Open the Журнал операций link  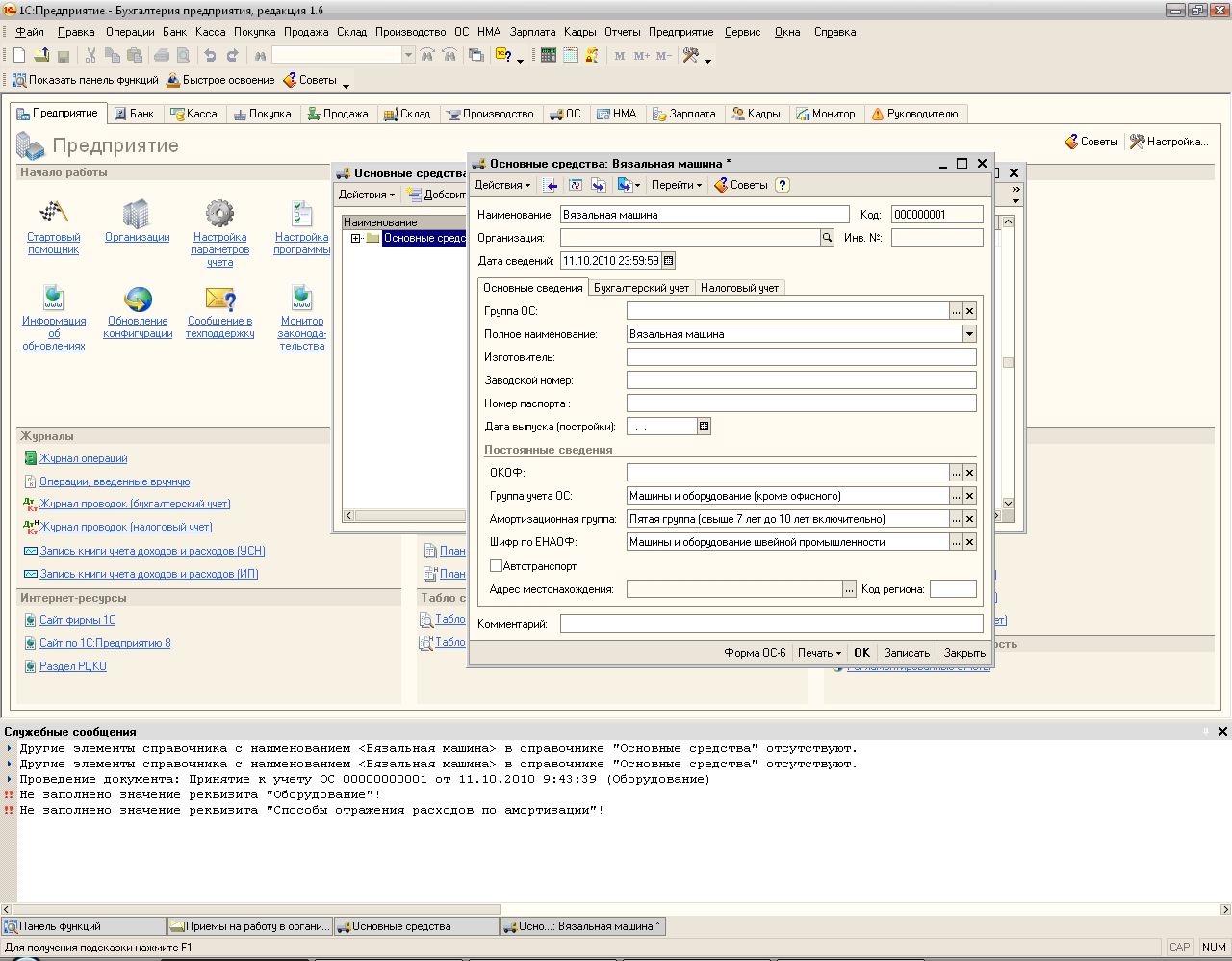(x=83, y=458)
